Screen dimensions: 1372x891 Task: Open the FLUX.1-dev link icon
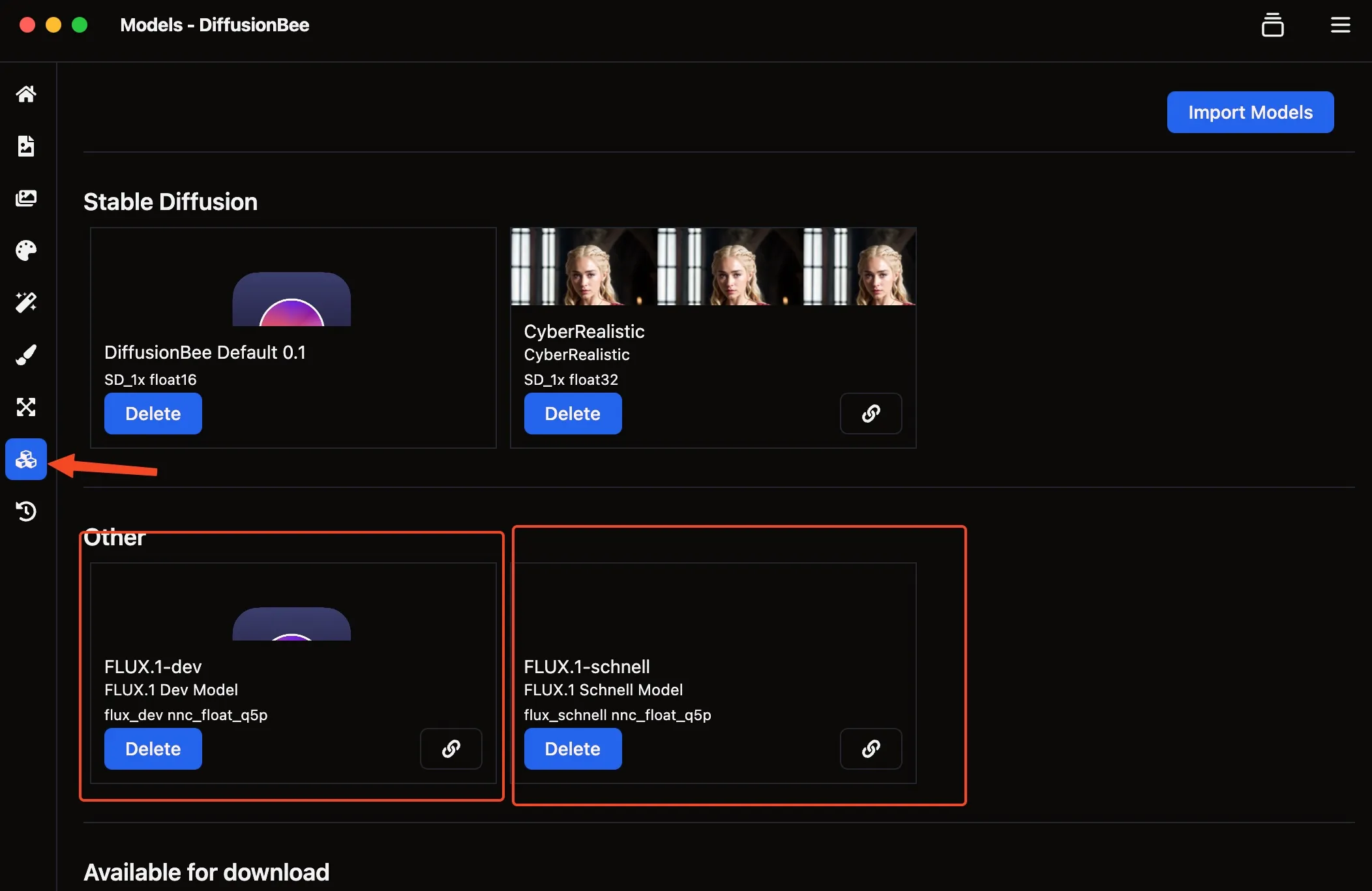(x=451, y=749)
